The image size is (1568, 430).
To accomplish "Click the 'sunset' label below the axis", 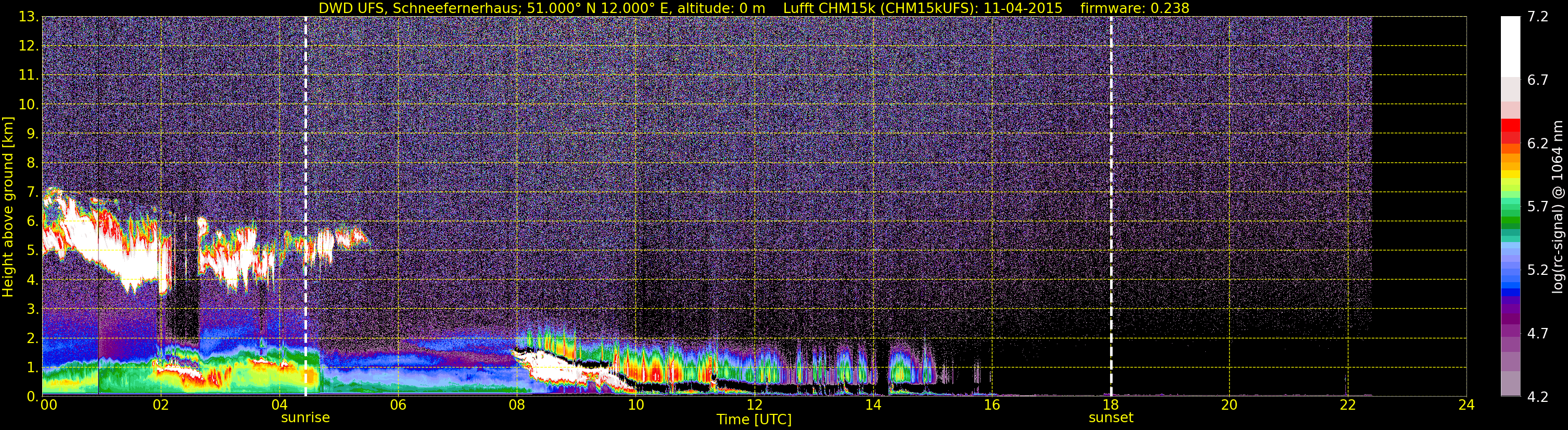I will pos(1111,418).
